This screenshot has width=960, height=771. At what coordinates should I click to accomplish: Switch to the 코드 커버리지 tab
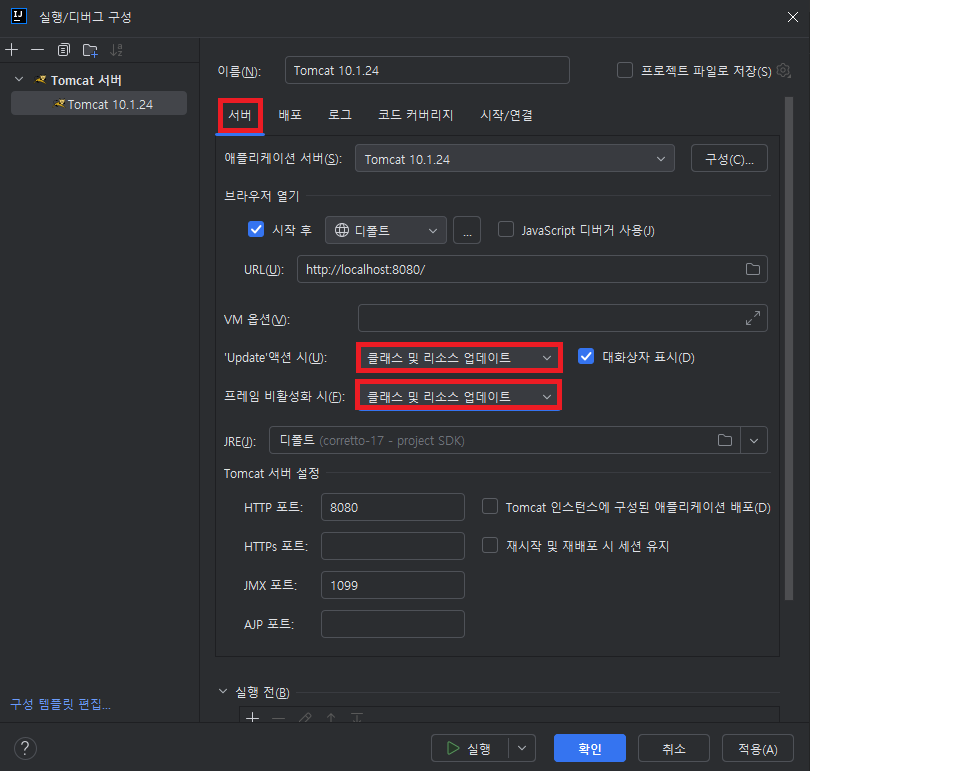tap(416, 115)
